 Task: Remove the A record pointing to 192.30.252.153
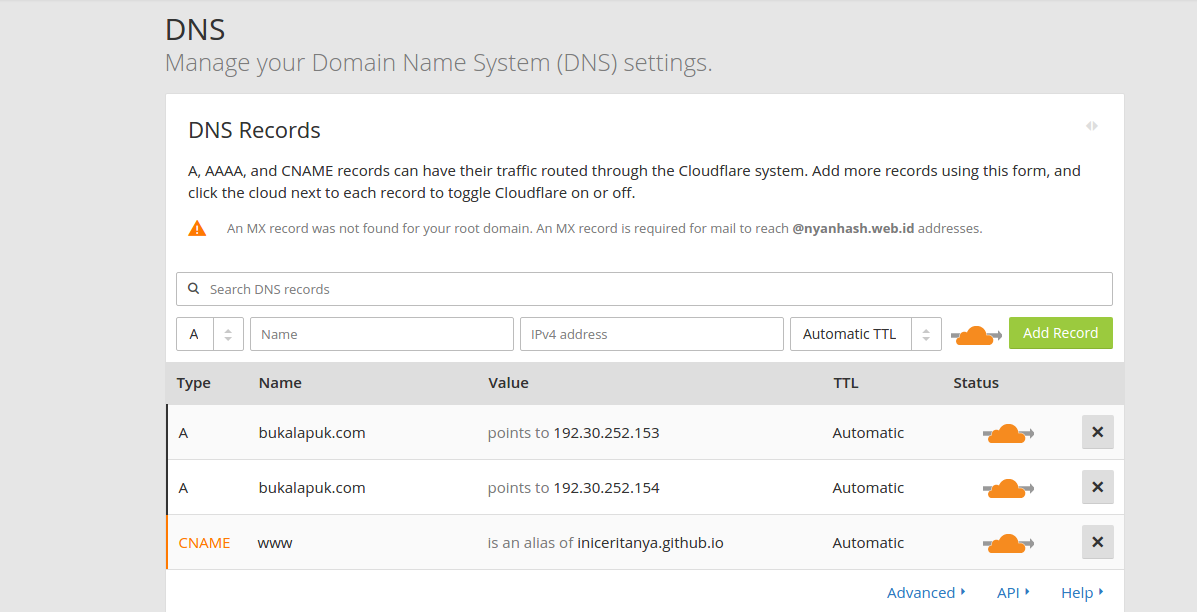(1097, 432)
